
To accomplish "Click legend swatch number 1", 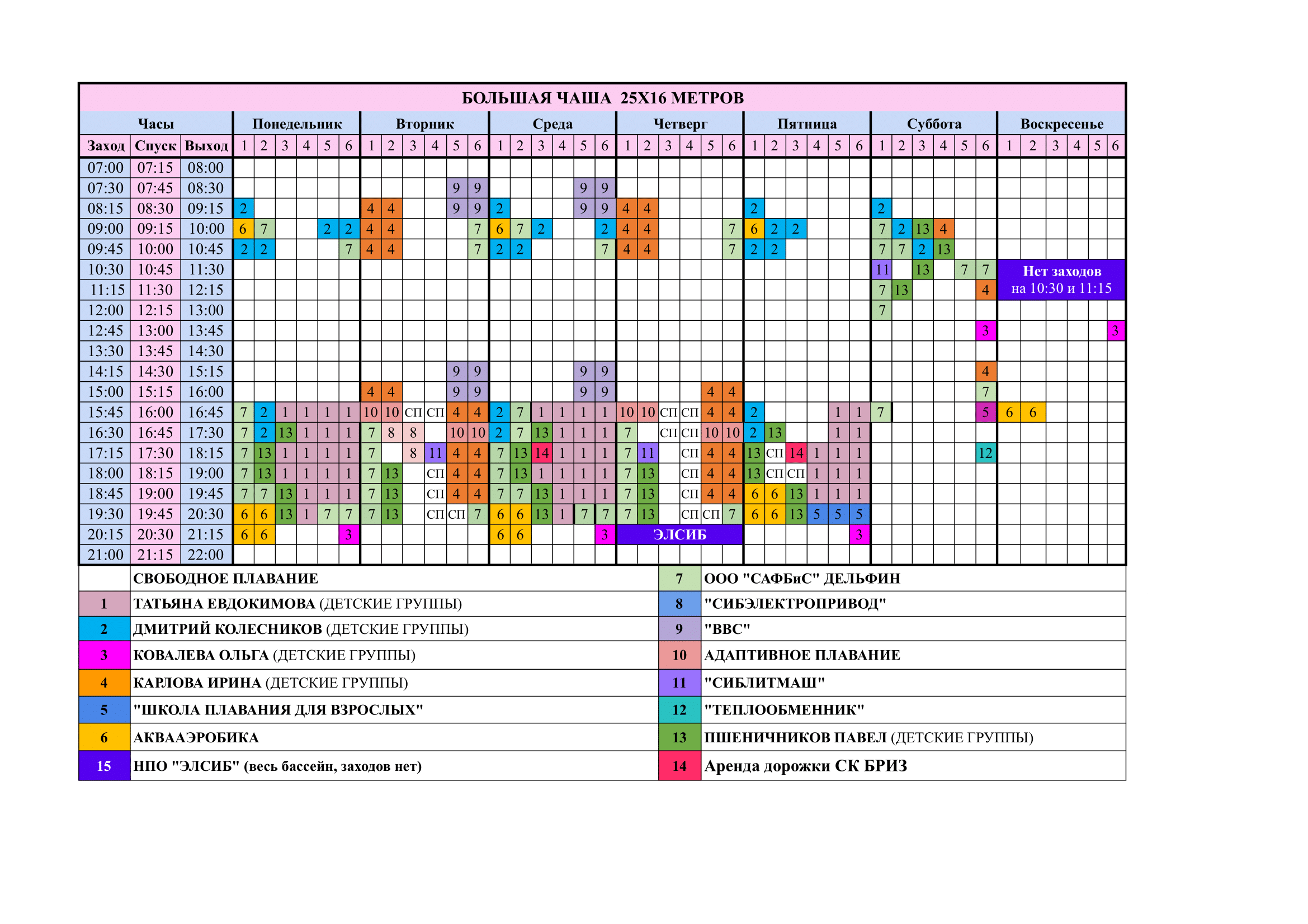I will [x=104, y=604].
